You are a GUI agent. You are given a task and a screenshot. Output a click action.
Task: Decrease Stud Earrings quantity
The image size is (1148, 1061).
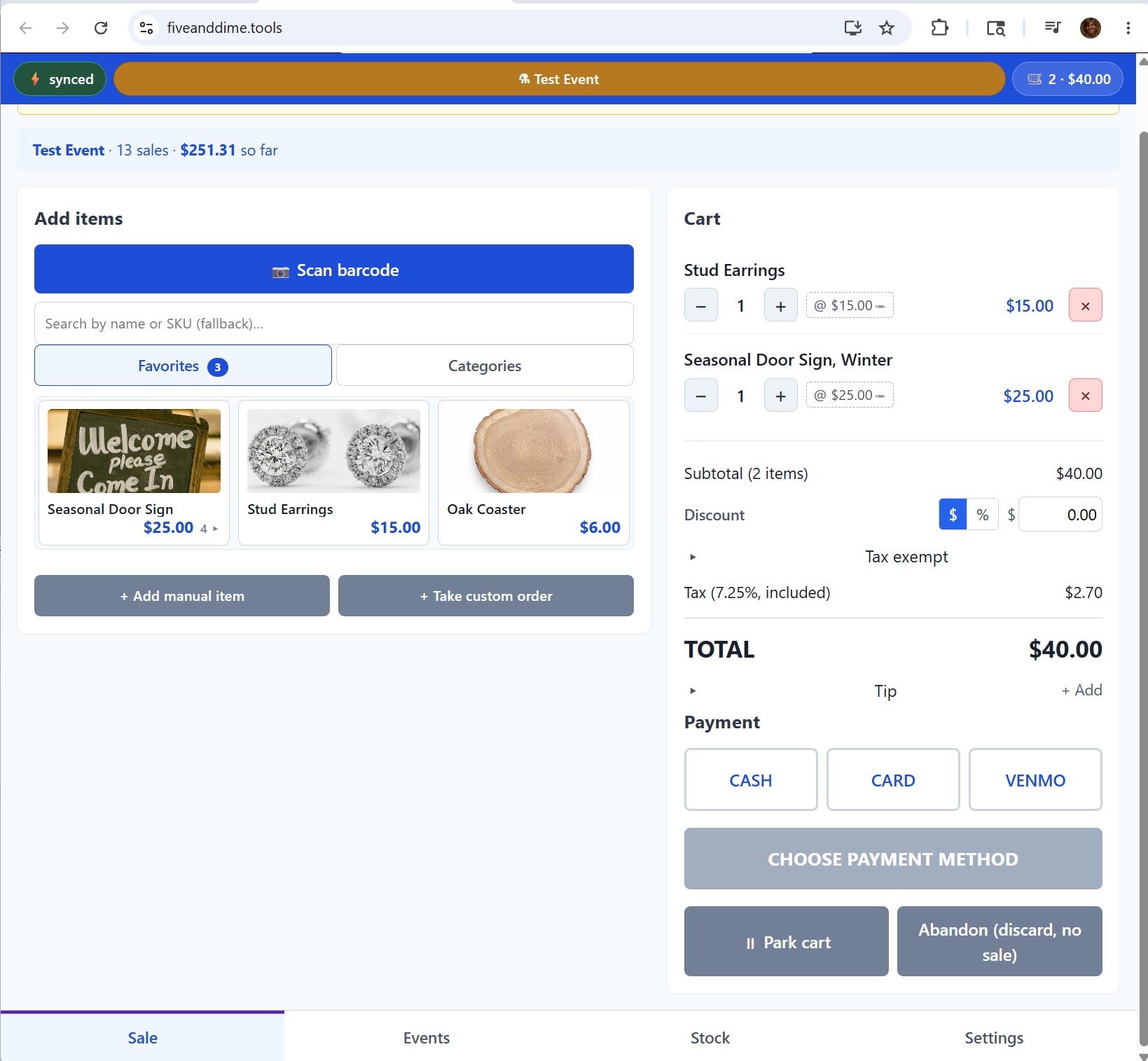pos(700,305)
